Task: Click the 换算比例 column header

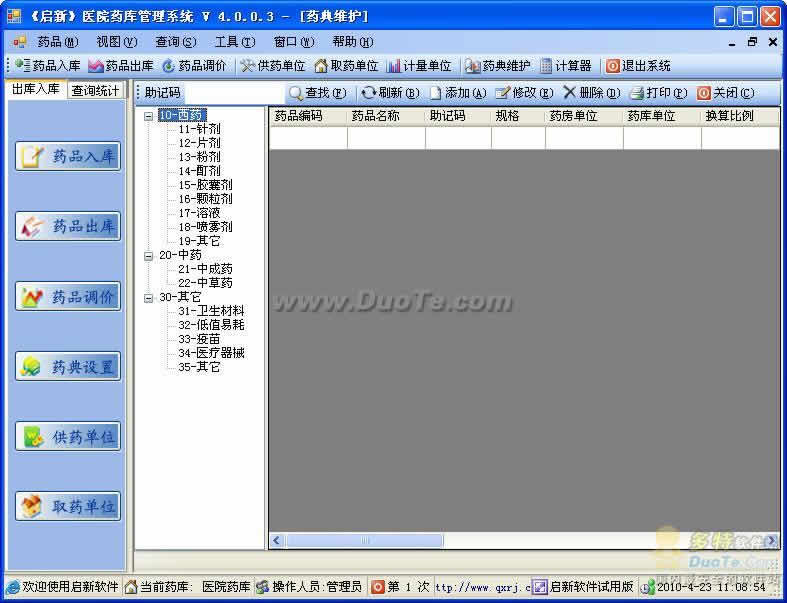Action: pos(740,116)
